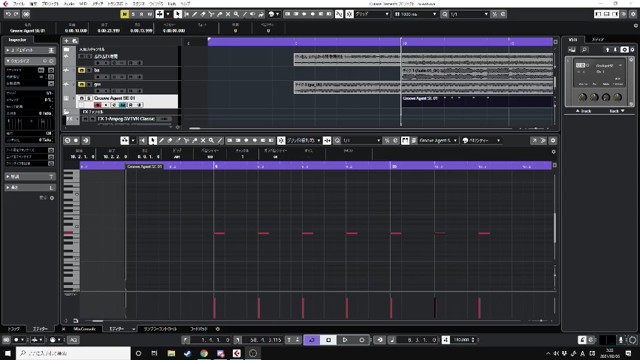Viewport: 640px width, 360px height.
Task: Open the Inspector tab
Action: coord(17,40)
